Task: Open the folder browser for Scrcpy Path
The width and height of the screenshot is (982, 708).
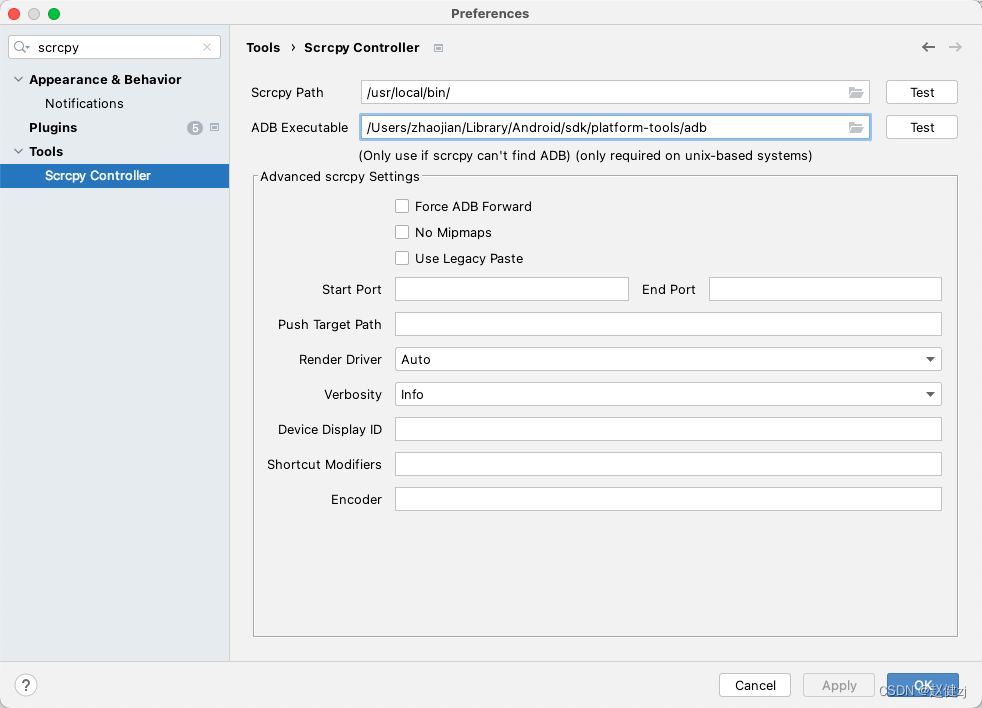Action: tap(856, 92)
